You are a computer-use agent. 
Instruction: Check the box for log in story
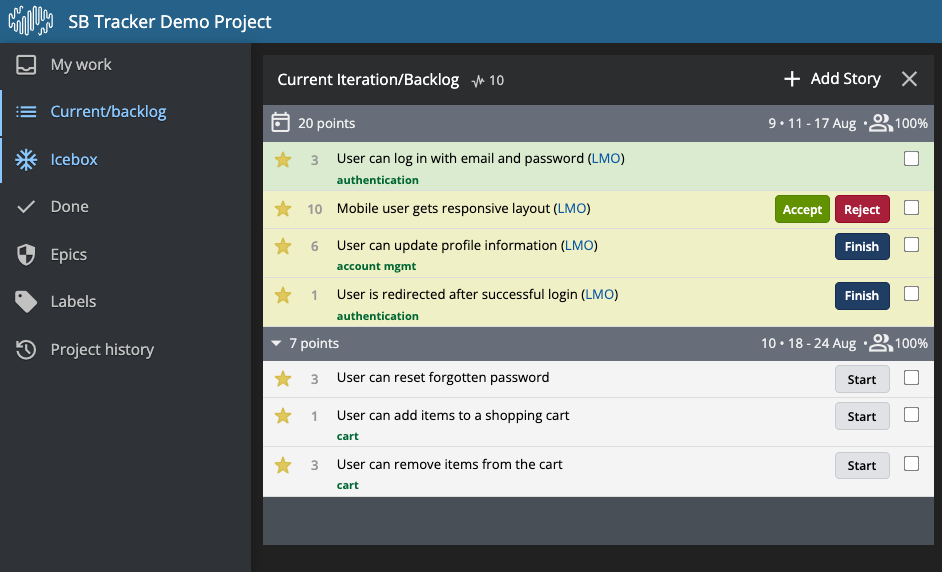(x=911, y=159)
